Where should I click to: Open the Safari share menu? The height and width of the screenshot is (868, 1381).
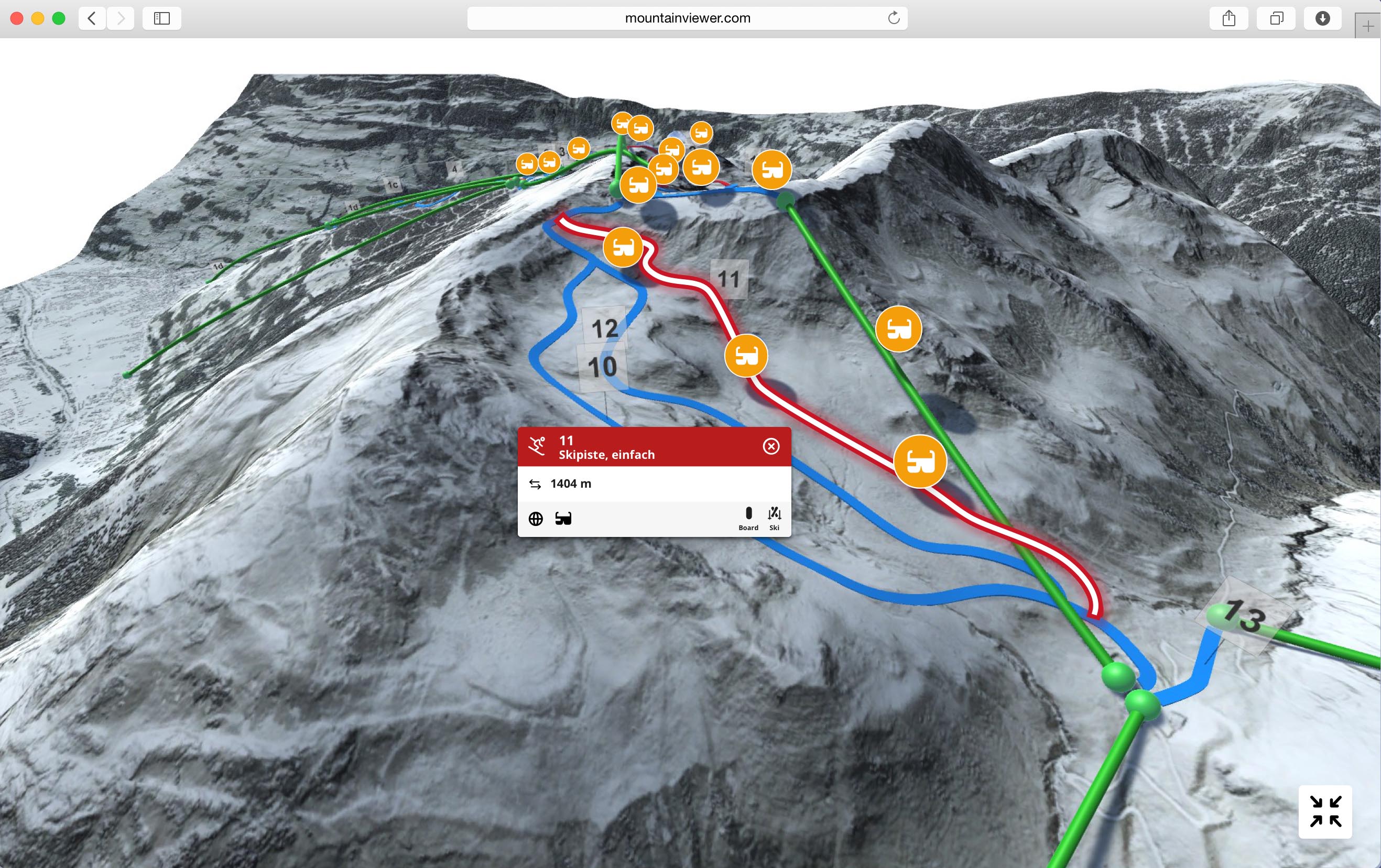pyautogui.click(x=1228, y=18)
